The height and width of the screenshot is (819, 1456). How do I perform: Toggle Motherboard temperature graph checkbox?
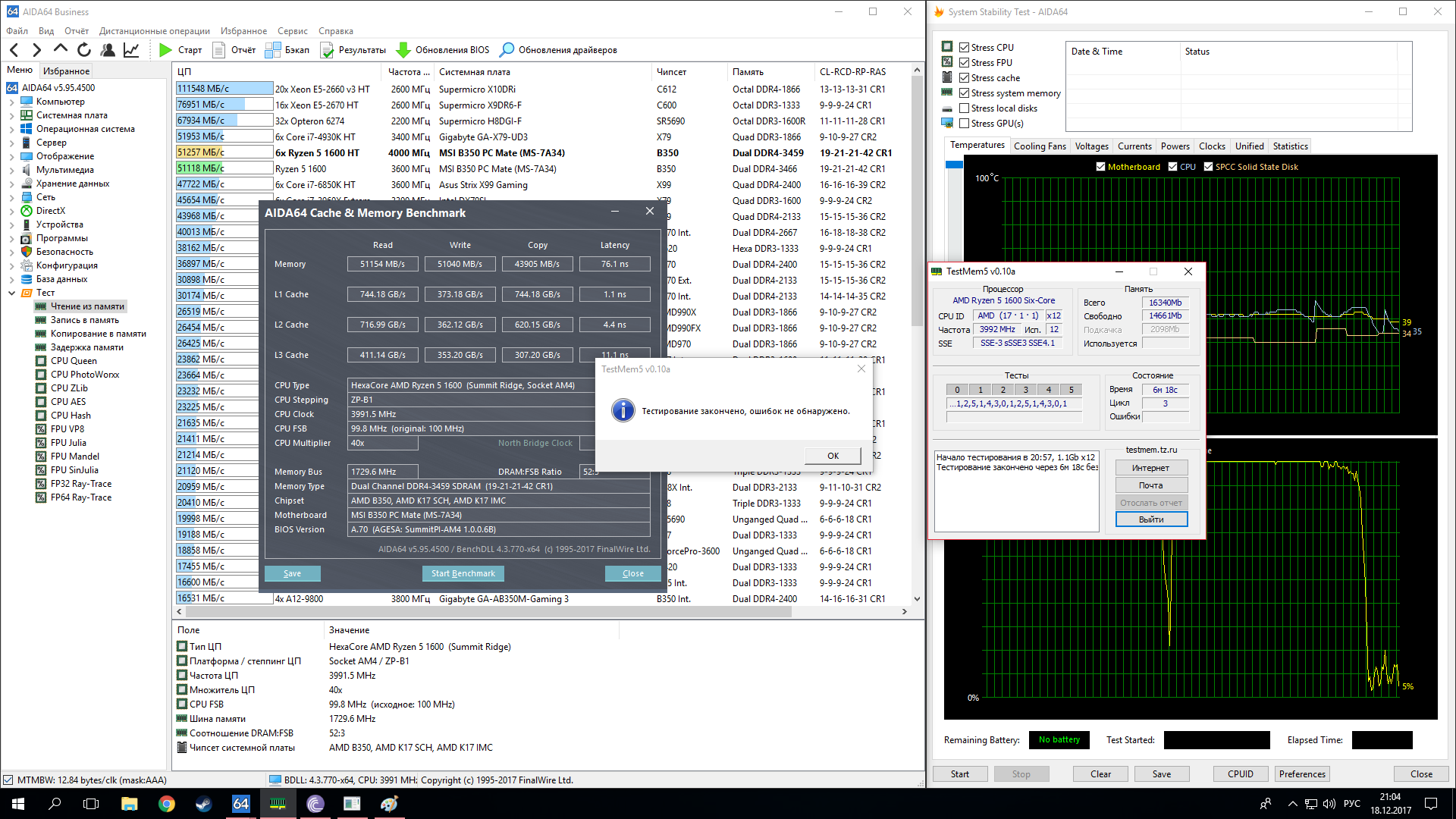1100,167
